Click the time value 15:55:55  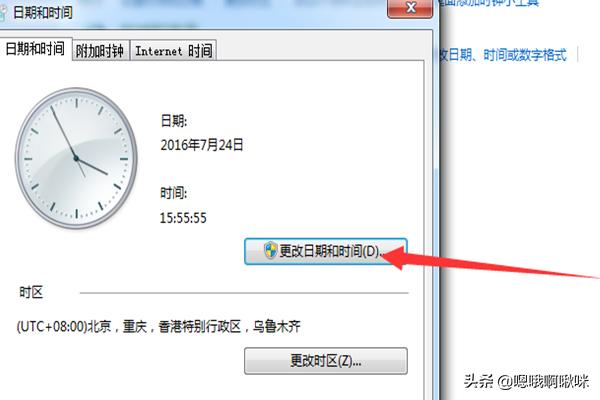click(x=183, y=218)
